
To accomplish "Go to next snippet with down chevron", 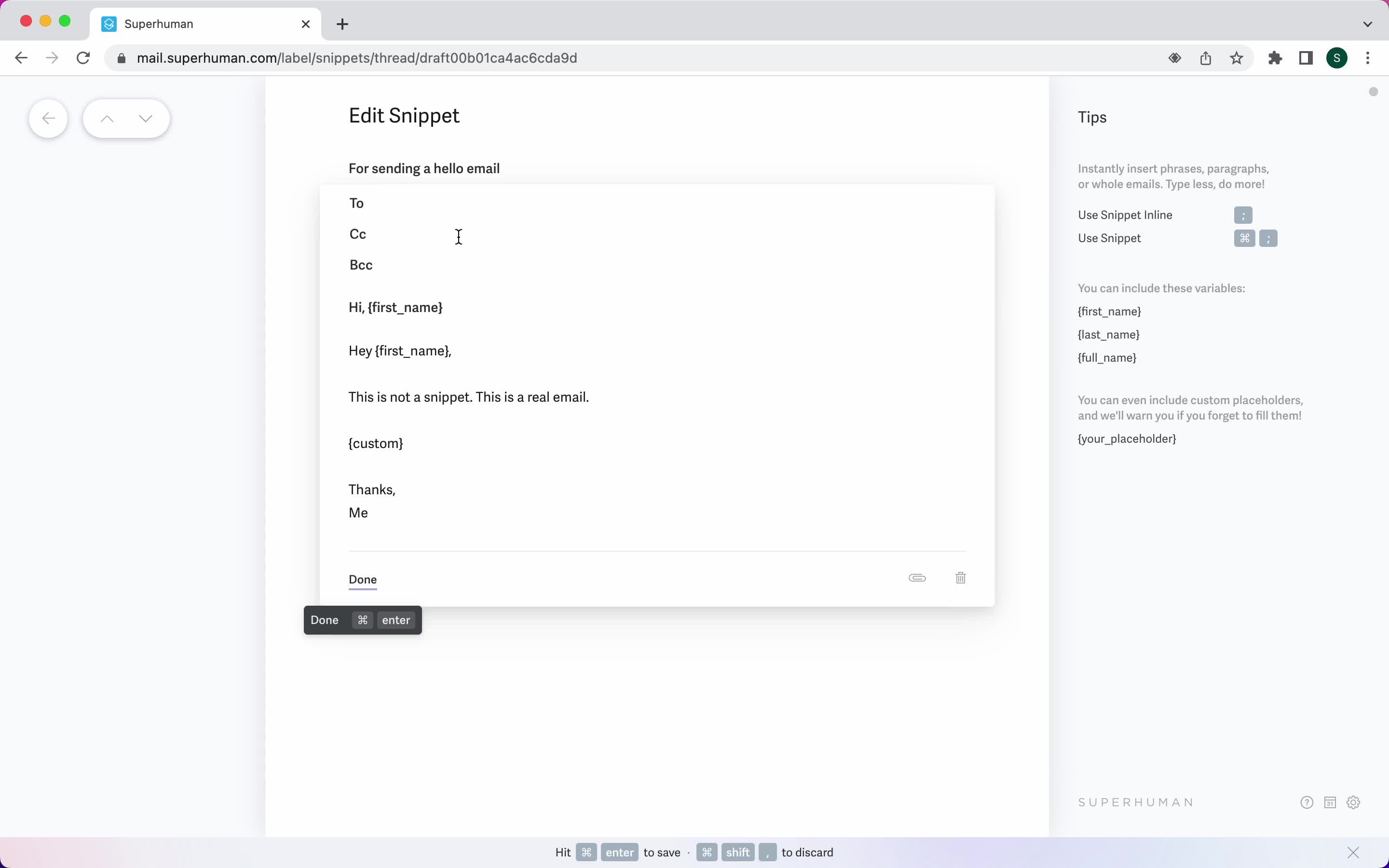I will point(146,119).
